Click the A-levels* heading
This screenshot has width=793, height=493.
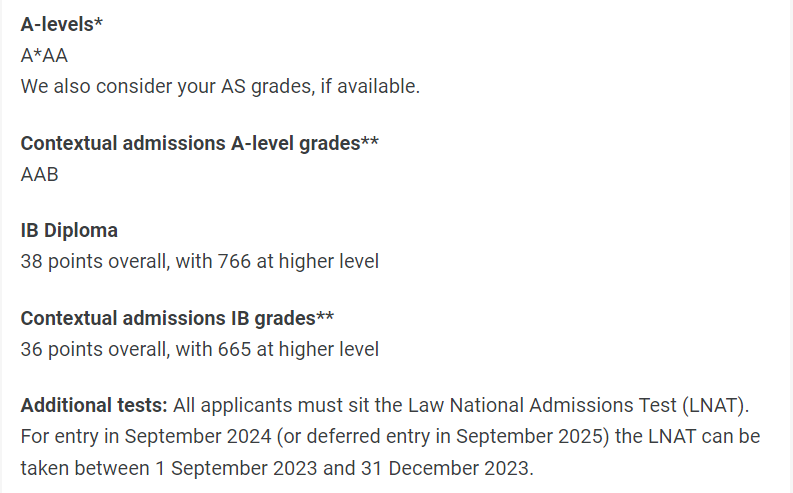click(x=61, y=24)
